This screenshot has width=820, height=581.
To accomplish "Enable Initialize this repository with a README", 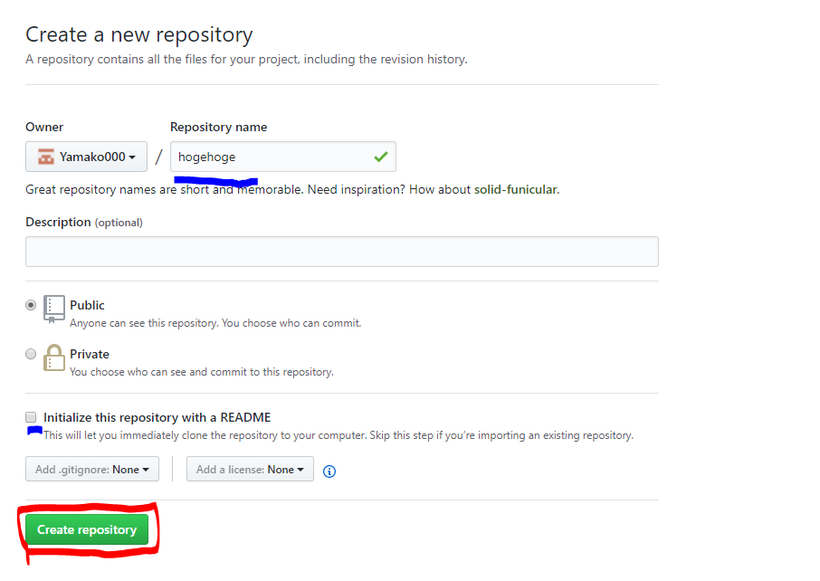I will (31, 417).
